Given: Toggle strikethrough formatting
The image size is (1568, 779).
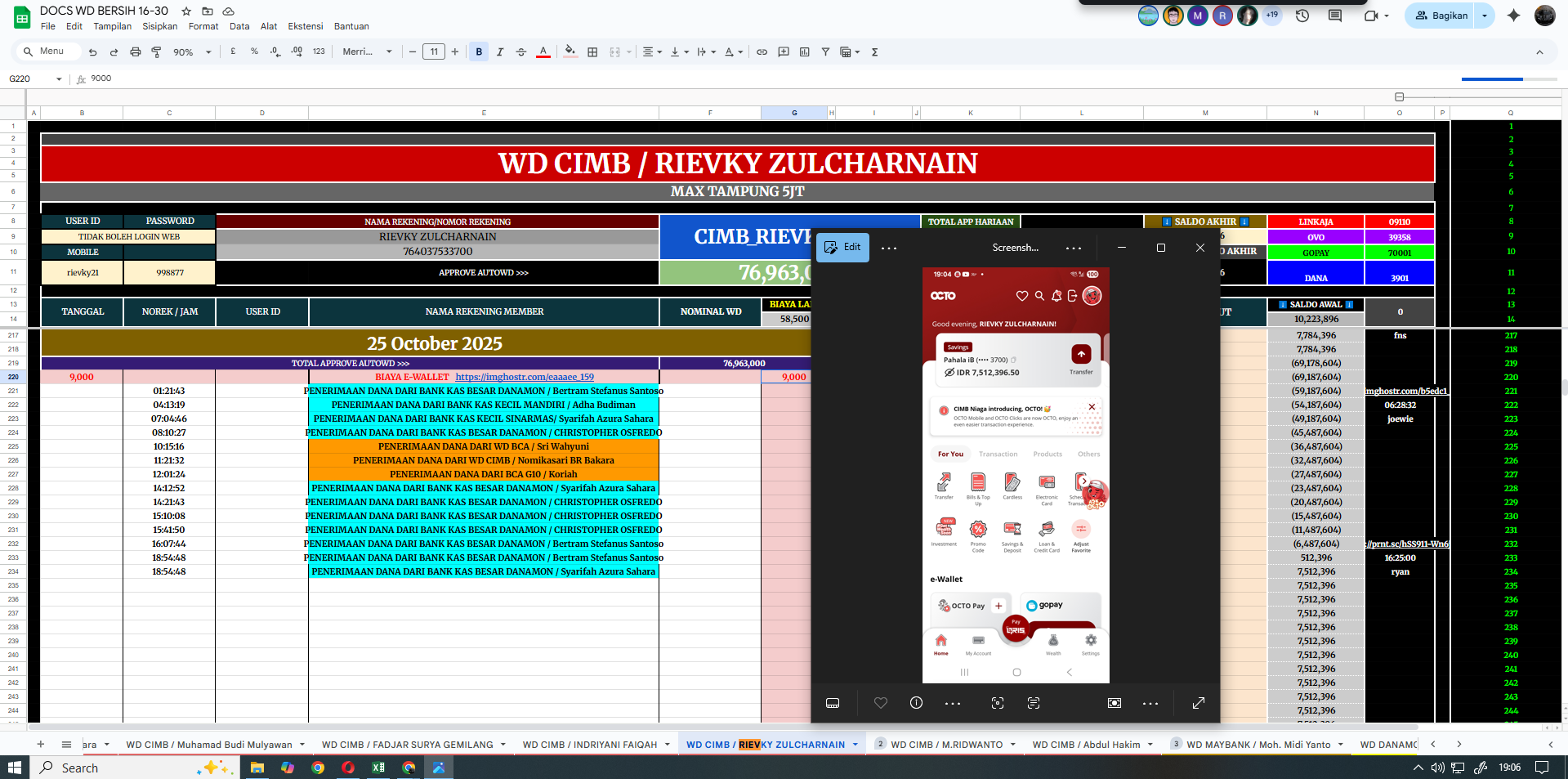Looking at the screenshot, I should pyautogui.click(x=521, y=52).
